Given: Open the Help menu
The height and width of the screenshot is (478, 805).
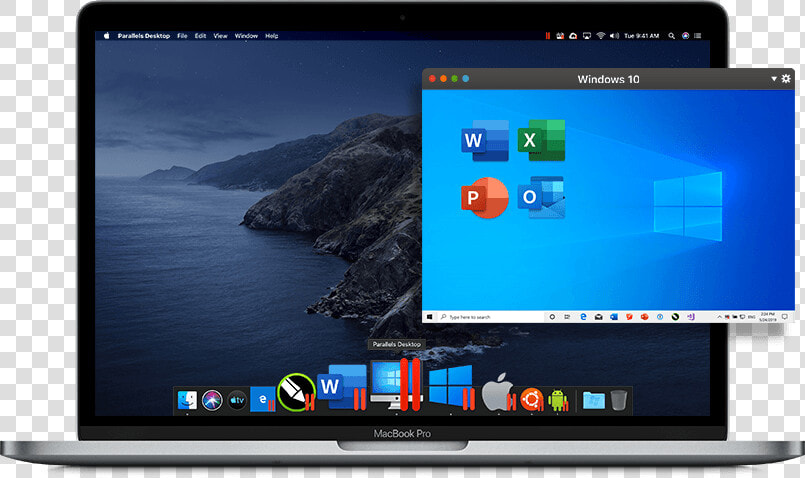Looking at the screenshot, I should (x=272, y=36).
